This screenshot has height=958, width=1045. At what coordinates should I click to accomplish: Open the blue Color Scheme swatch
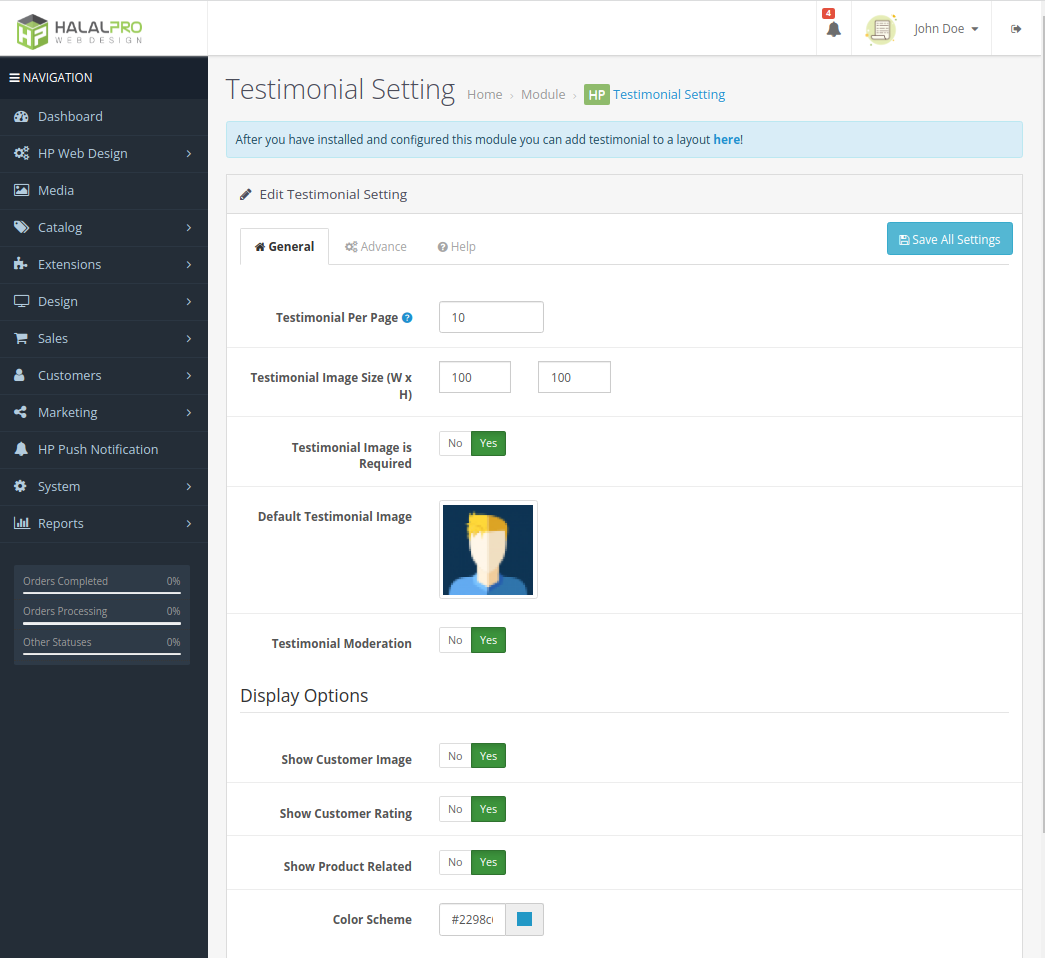point(524,920)
